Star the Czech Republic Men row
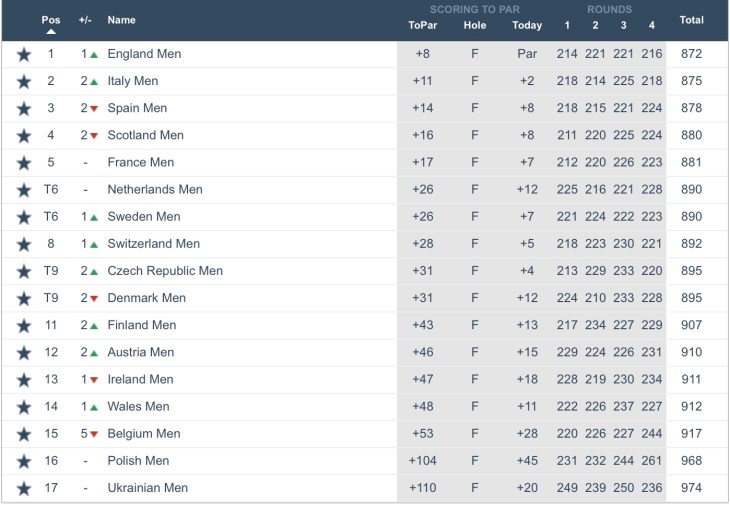730x505 pixels. pyautogui.click(x=24, y=271)
